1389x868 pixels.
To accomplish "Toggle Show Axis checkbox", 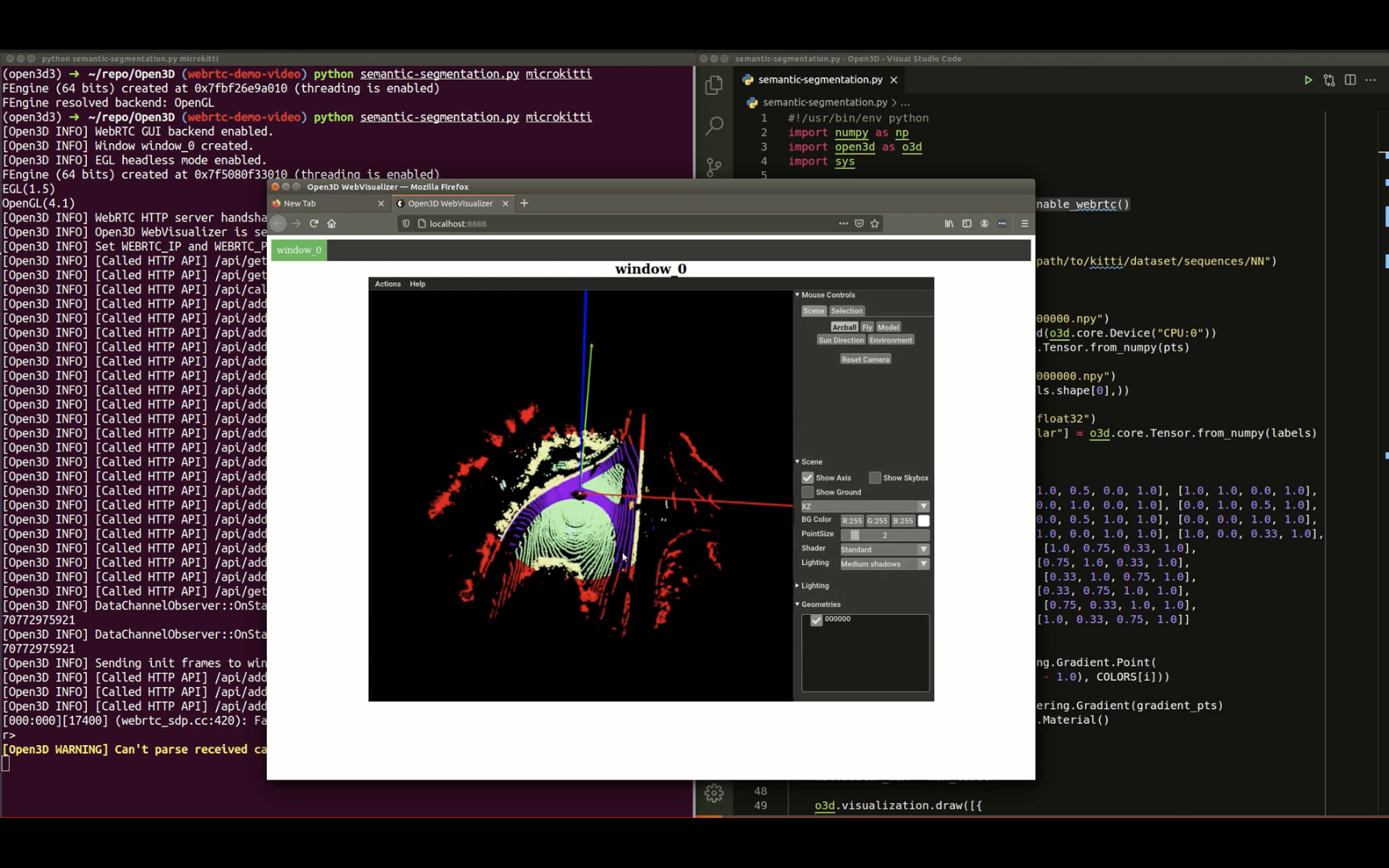I will (x=808, y=477).
